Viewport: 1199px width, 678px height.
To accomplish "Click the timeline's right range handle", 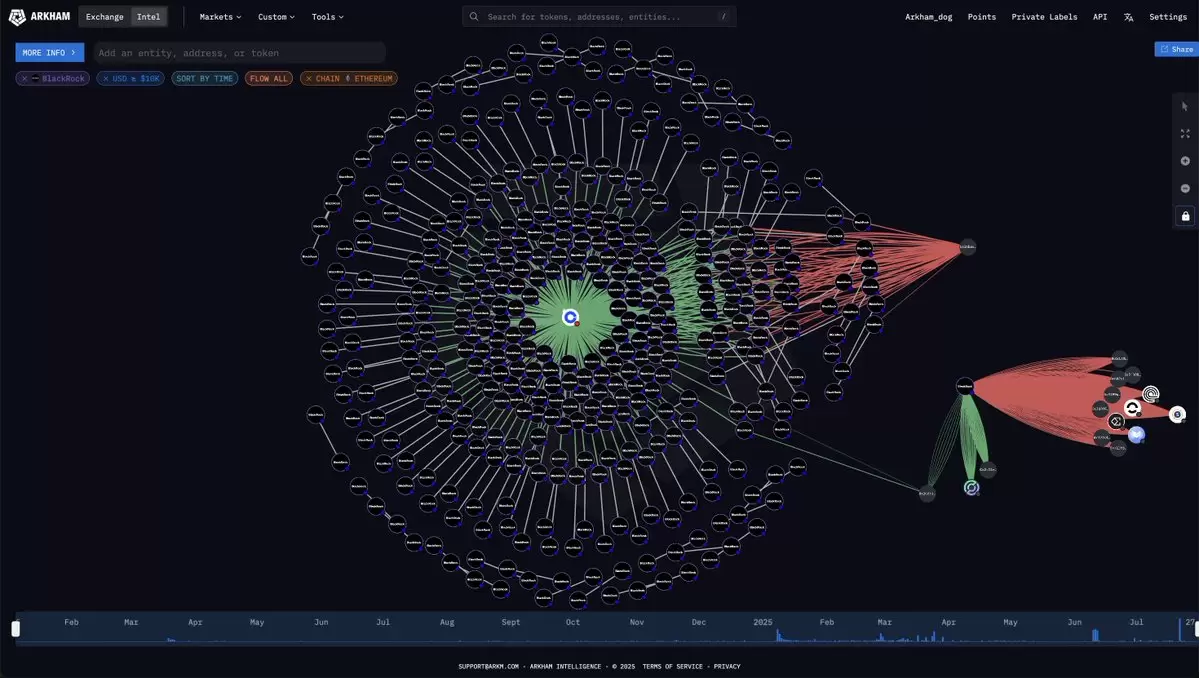I will pos(1196,629).
